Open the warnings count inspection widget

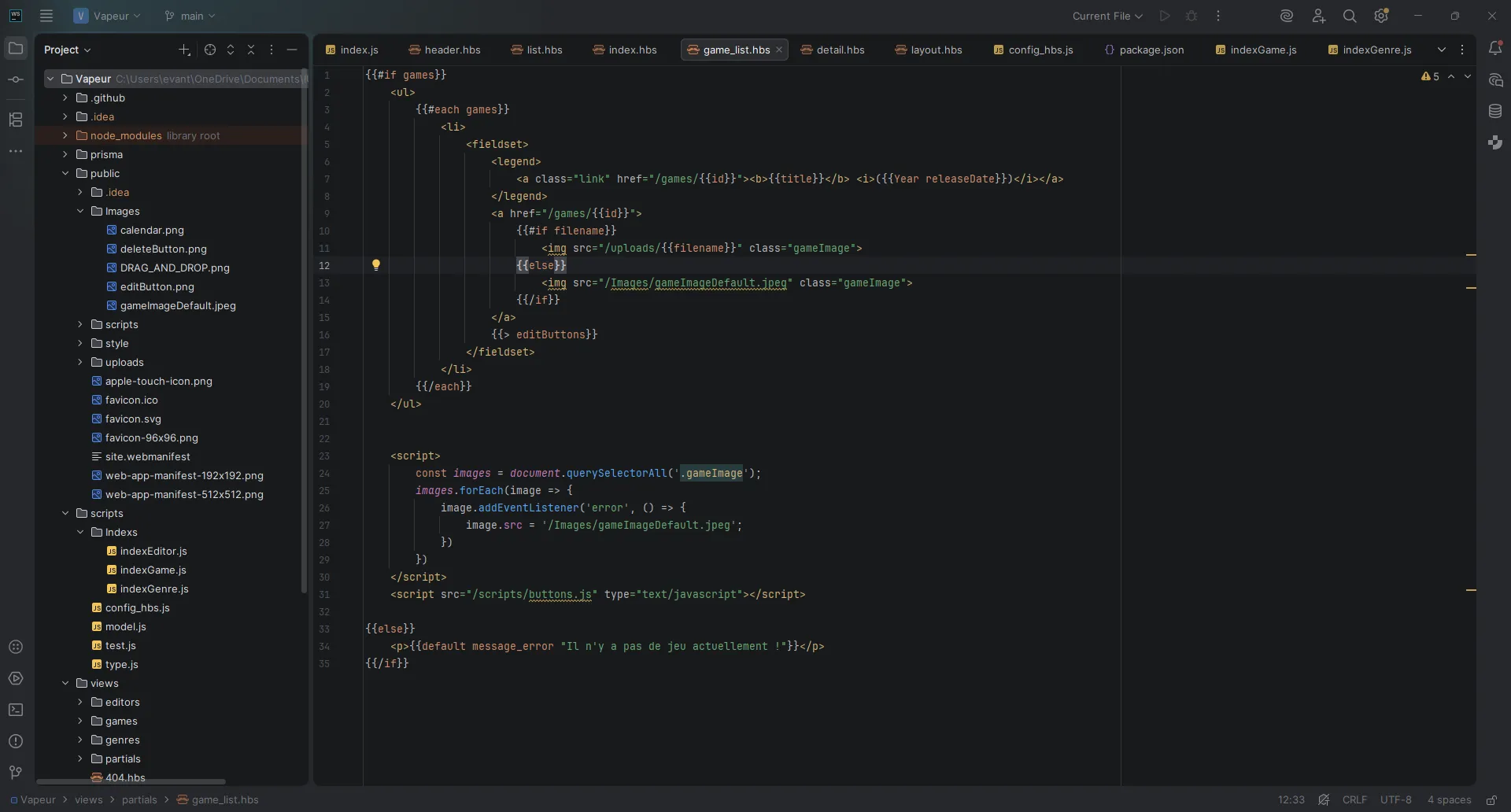coord(1431,76)
